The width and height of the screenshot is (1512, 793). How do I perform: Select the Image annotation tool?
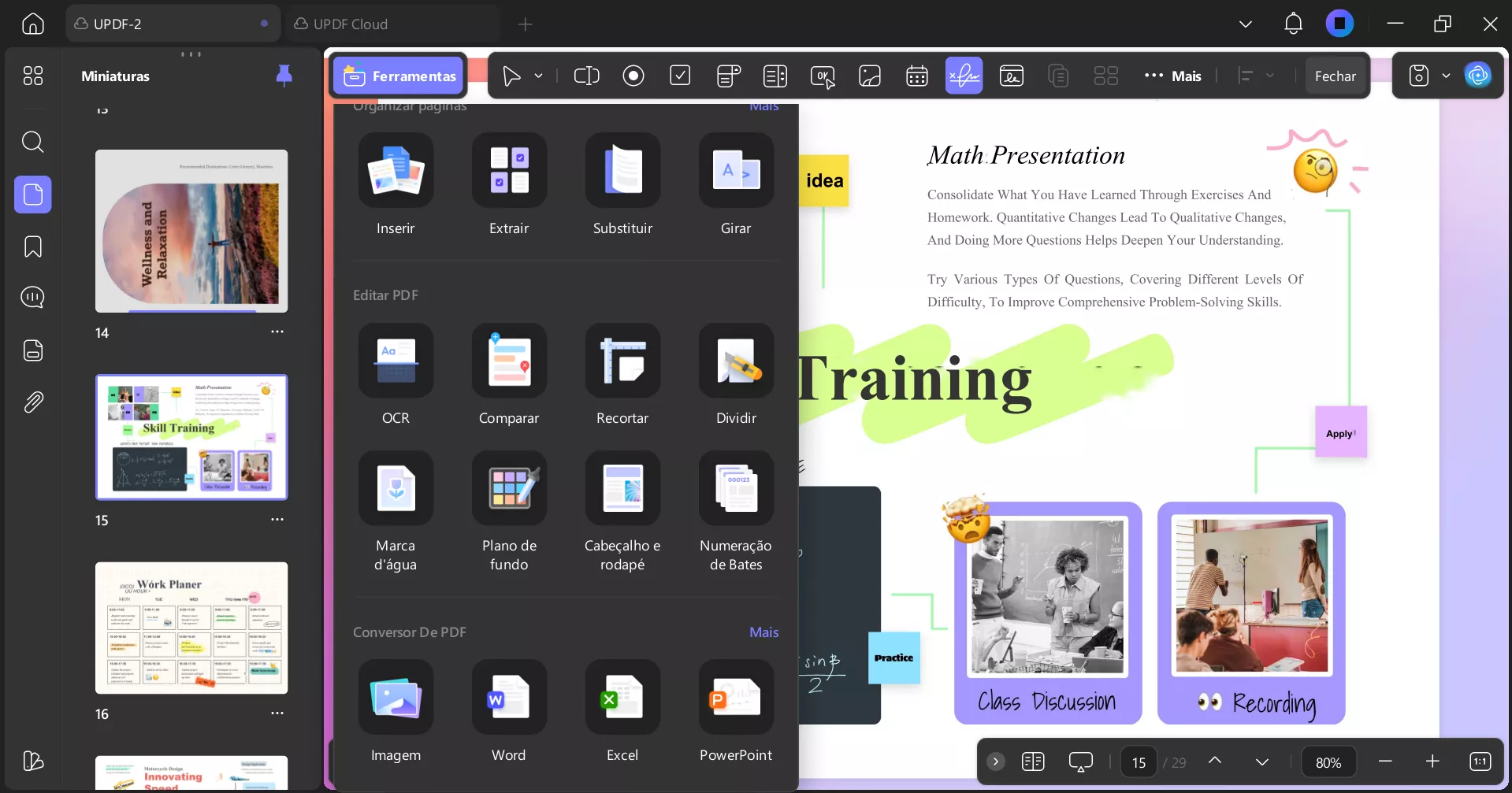click(869, 76)
